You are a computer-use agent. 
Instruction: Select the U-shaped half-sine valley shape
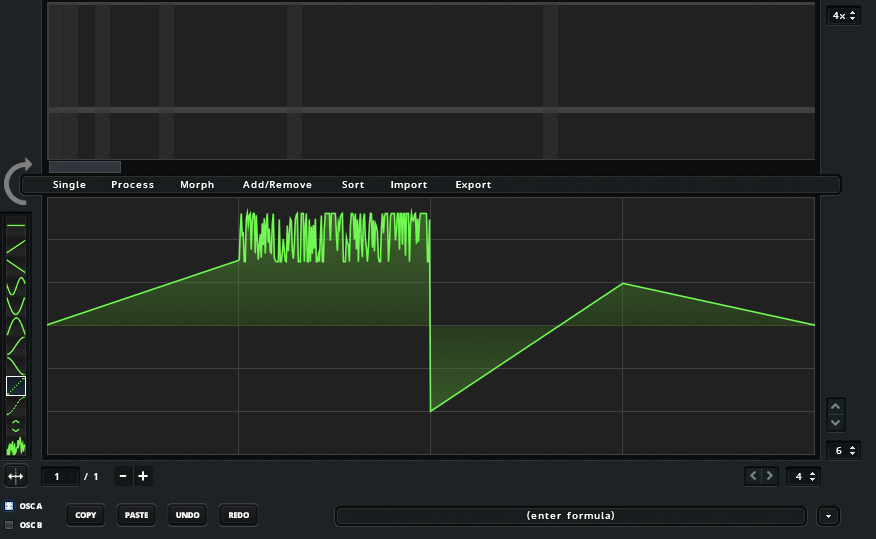coord(16,306)
